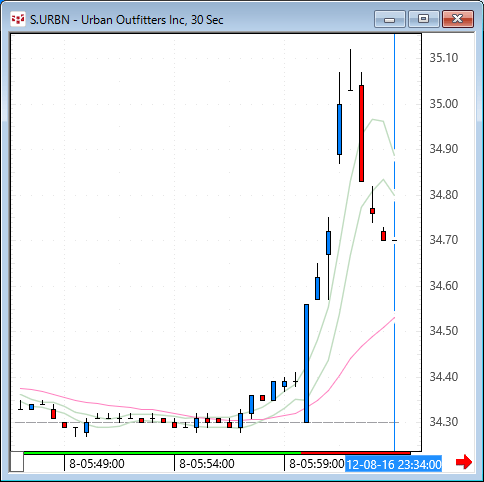Click the 34.70 price axis label
This screenshot has height=482, width=484.
pos(443,240)
